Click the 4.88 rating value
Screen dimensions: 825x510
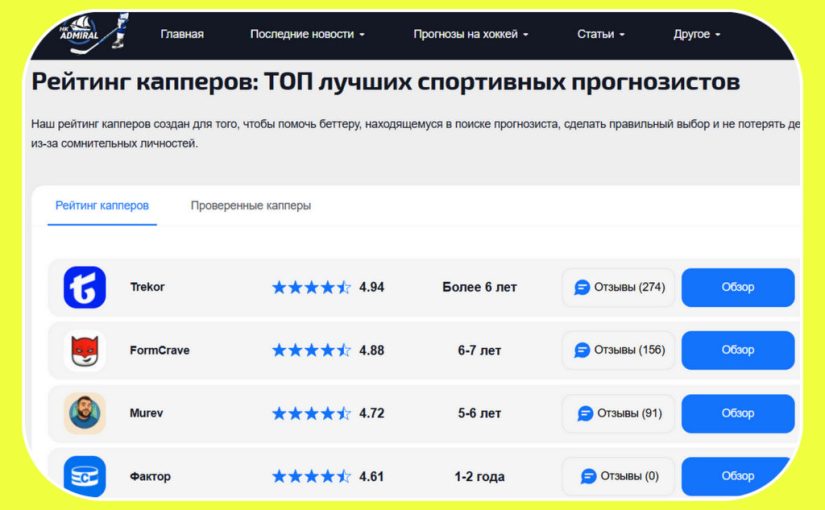click(371, 351)
